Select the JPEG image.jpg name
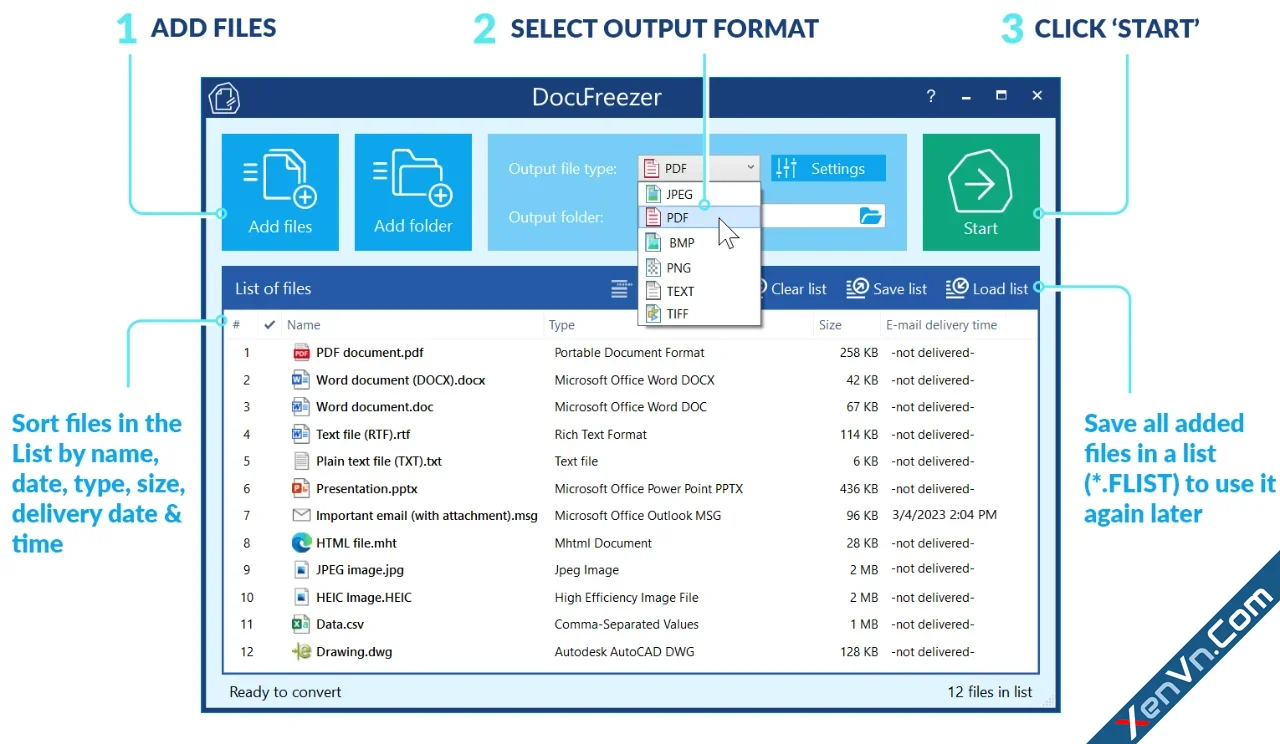Viewport: 1280px width, 744px height. 360,570
